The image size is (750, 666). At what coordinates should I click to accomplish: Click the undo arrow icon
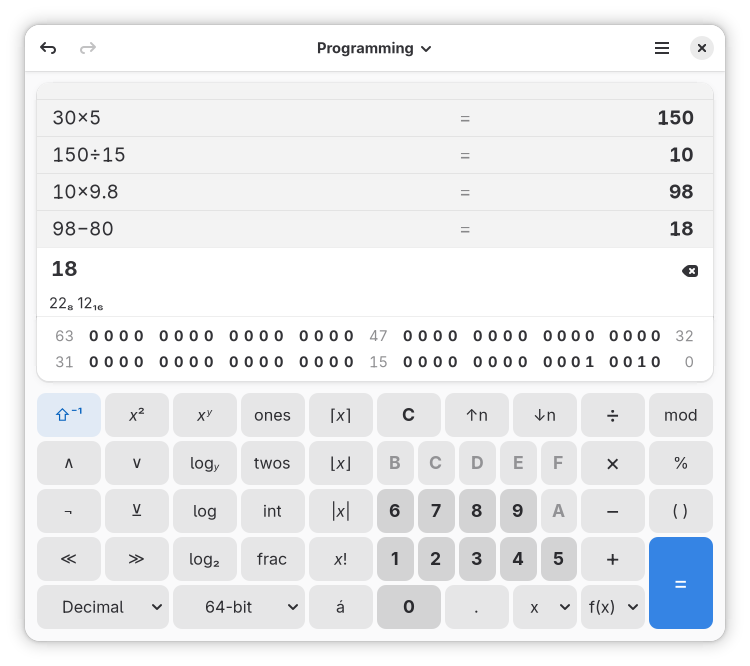48,48
